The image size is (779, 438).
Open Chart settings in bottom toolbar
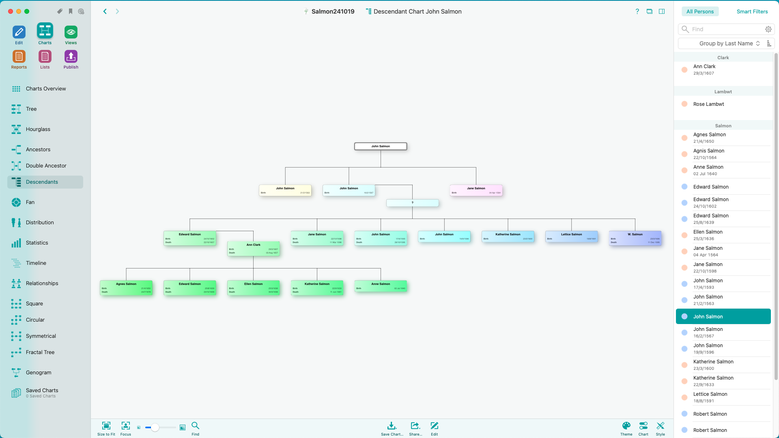coord(643,429)
